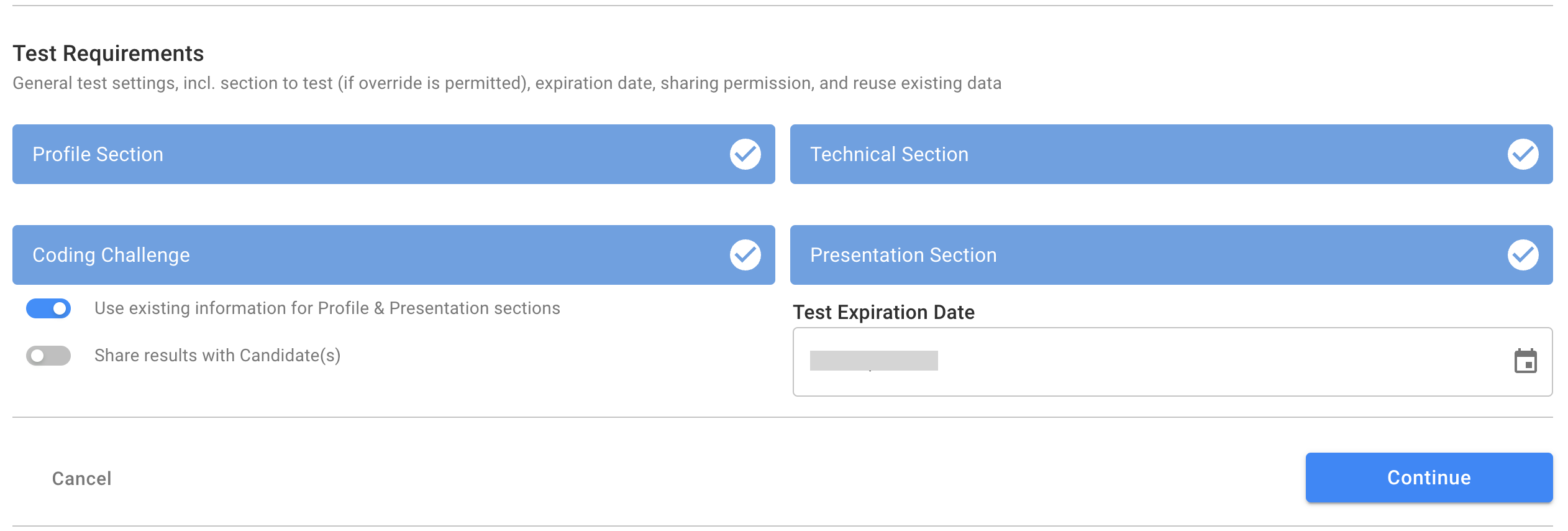Click the Continue button
The image size is (1568, 531).
click(x=1429, y=478)
